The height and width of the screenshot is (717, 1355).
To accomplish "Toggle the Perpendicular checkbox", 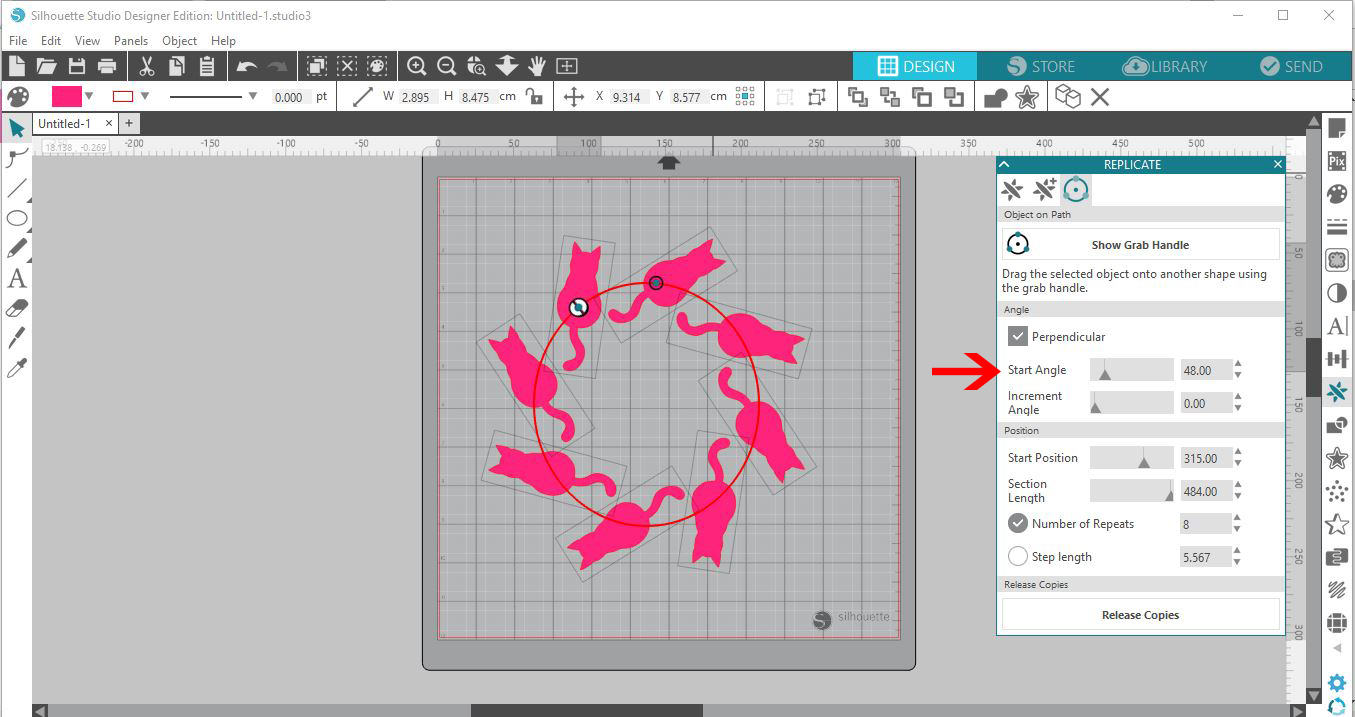I will click(x=1018, y=337).
